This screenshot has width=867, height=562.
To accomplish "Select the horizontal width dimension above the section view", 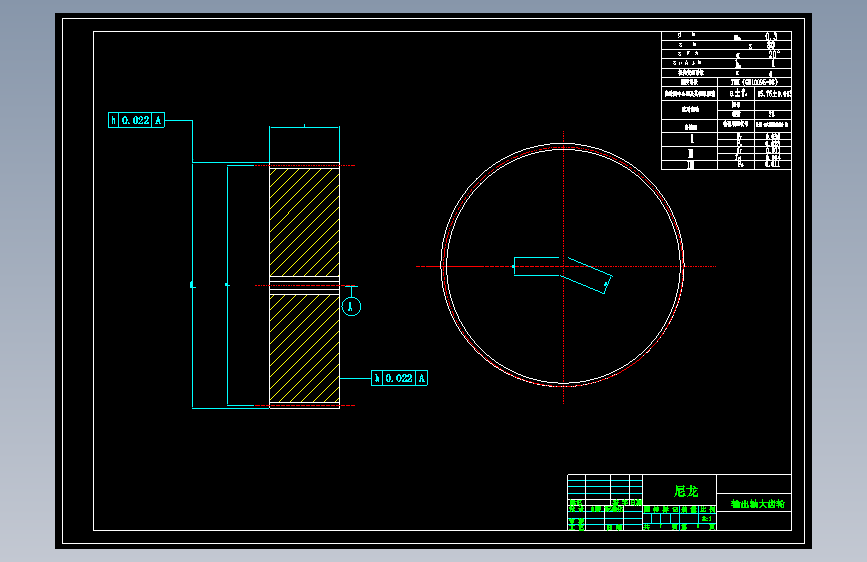I will pos(305,127).
